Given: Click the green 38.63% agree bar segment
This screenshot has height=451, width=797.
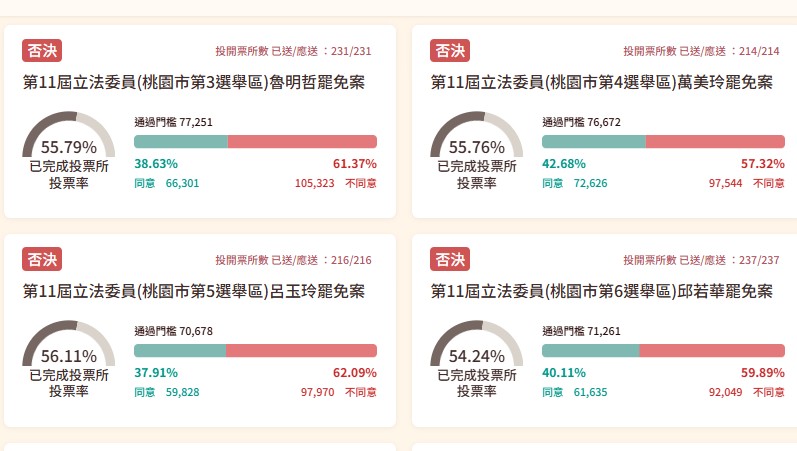Looking at the screenshot, I should point(180,142).
